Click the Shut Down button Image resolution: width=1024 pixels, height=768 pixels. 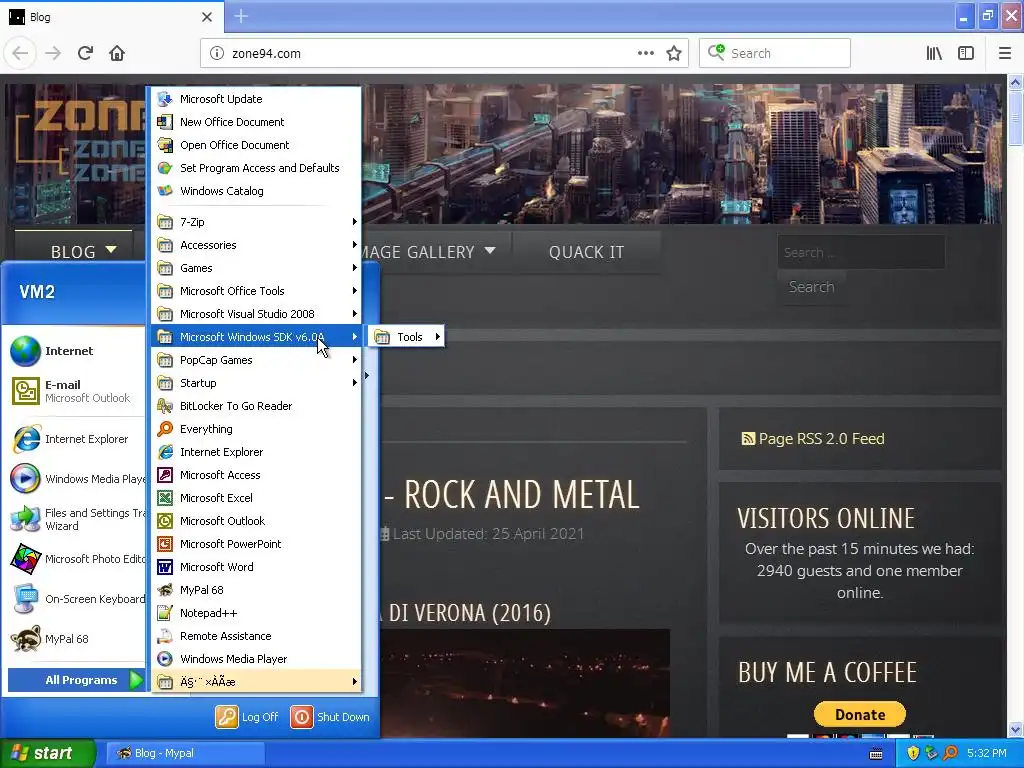tap(330, 717)
